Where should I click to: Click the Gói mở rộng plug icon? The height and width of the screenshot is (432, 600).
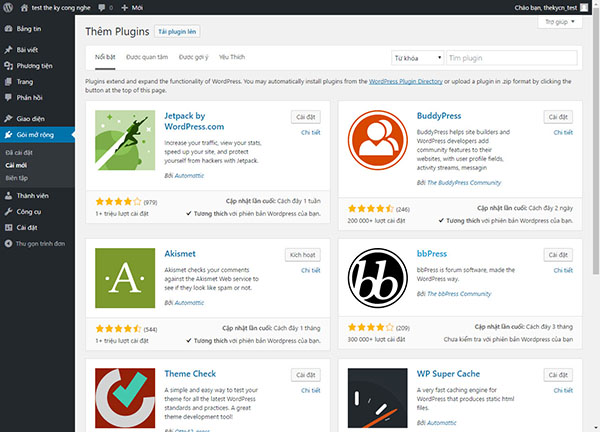click(8, 135)
